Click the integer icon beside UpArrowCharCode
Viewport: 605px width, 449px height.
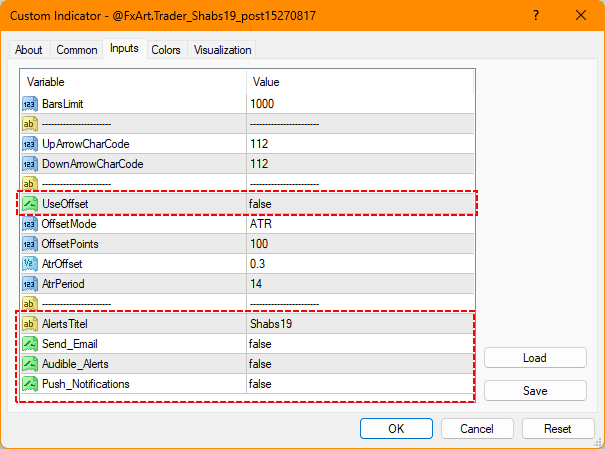[30, 144]
